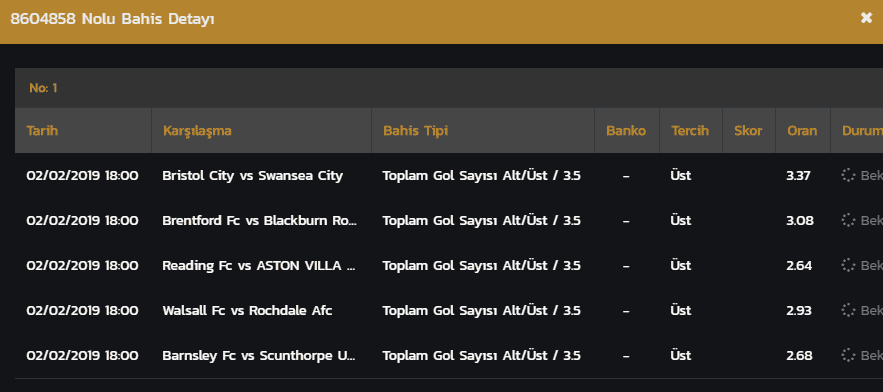Close the bet detail dialog
This screenshot has height=392, width=883.
(866, 18)
